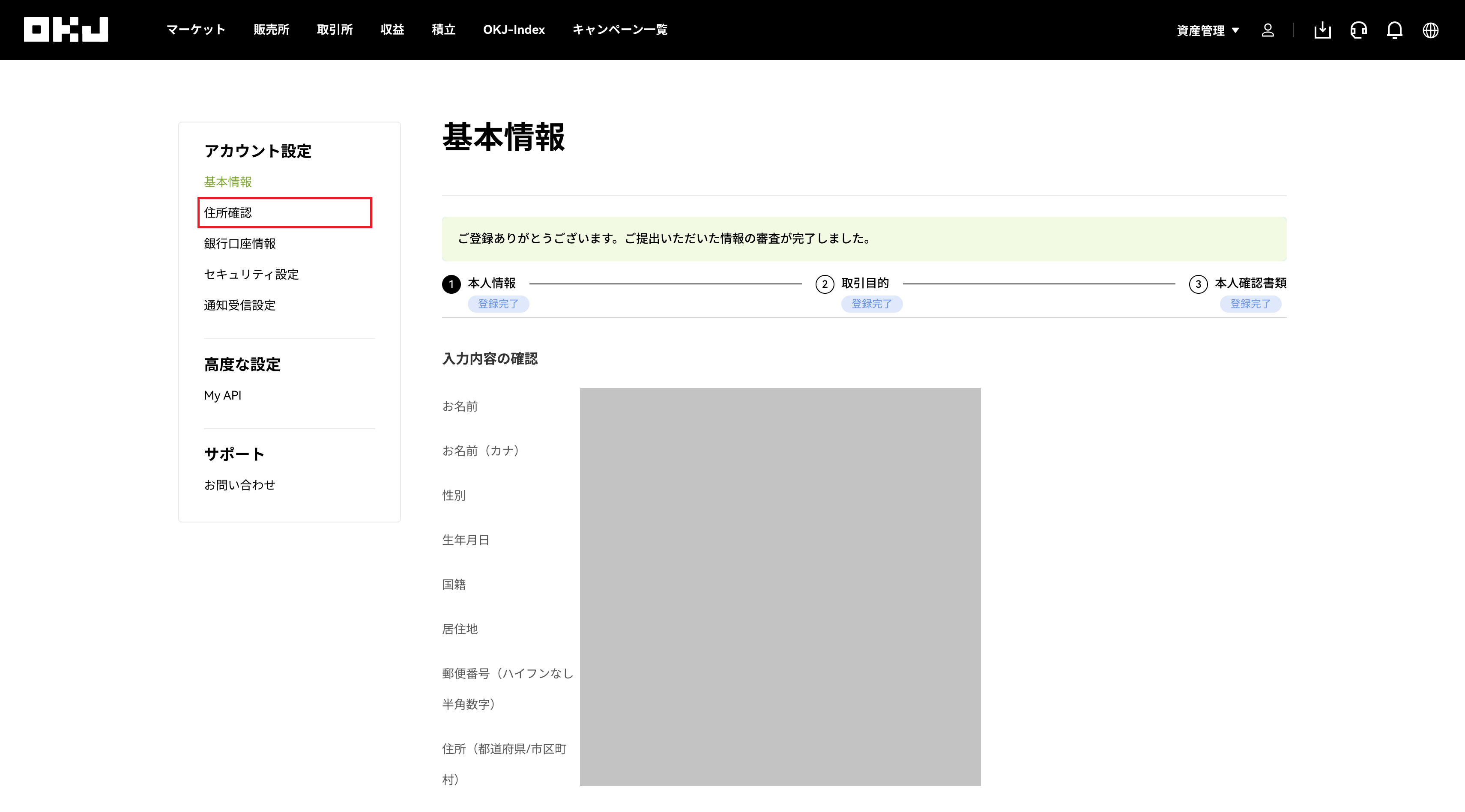1465x812 pixels.
Task: Open the マーケット menu
Action: [x=196, y=30]
